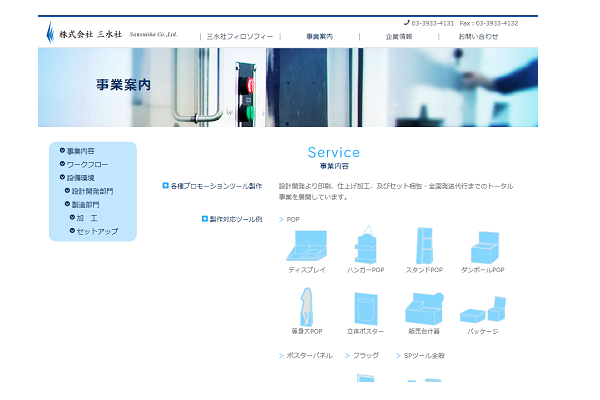Image resolution: width=600 pixels, height=400 pixels.
Task: Expand 事業内容 in the sidebar
Action: coord(80,150)
